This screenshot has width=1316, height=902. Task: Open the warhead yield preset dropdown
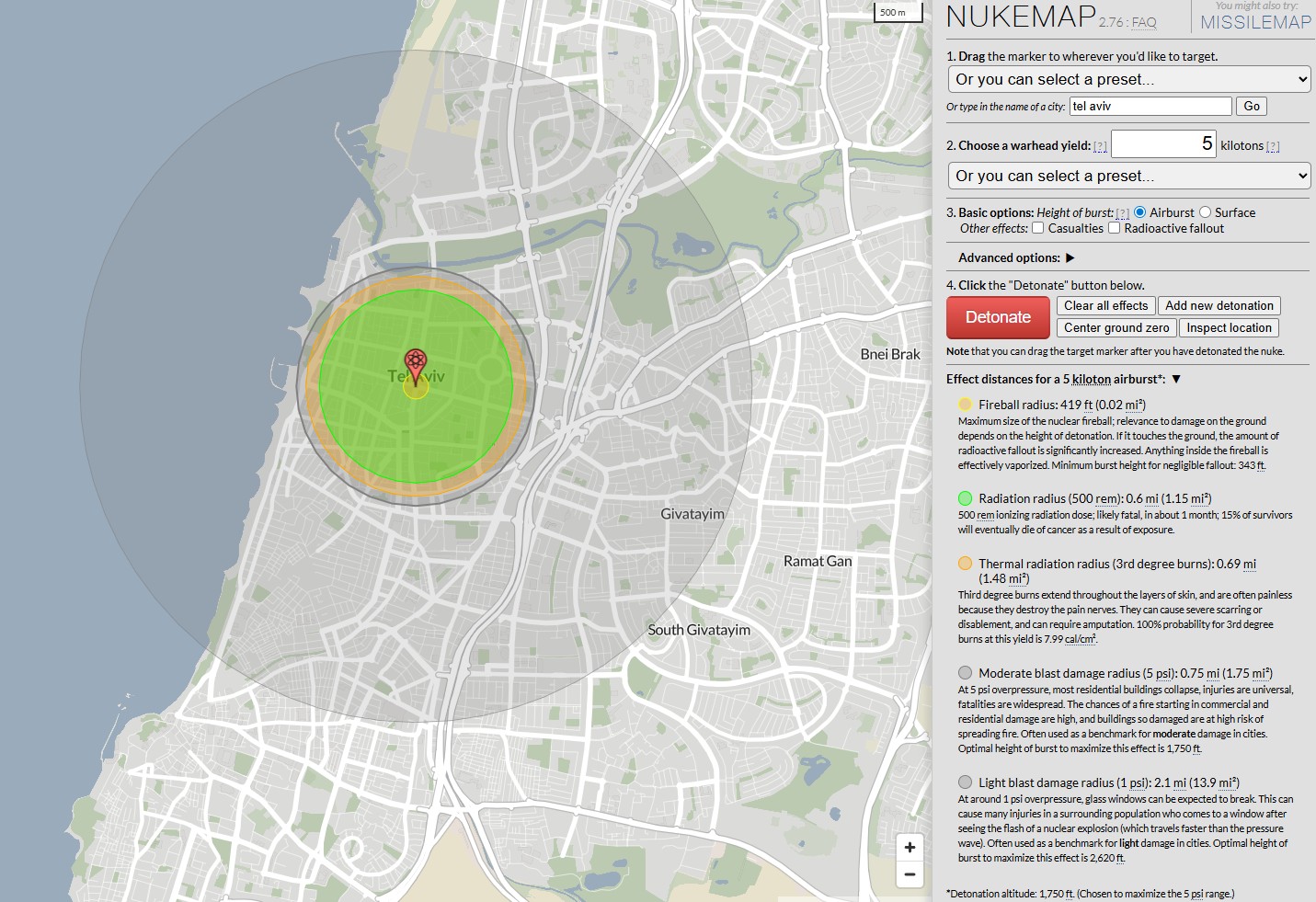1128,176
